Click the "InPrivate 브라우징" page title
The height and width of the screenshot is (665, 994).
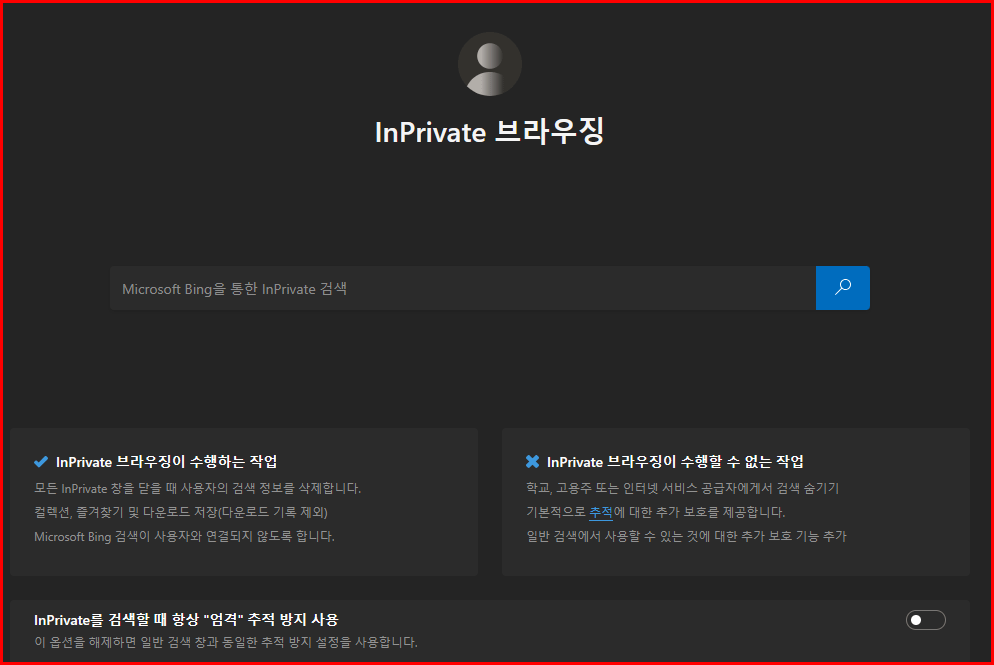(489, 132)
